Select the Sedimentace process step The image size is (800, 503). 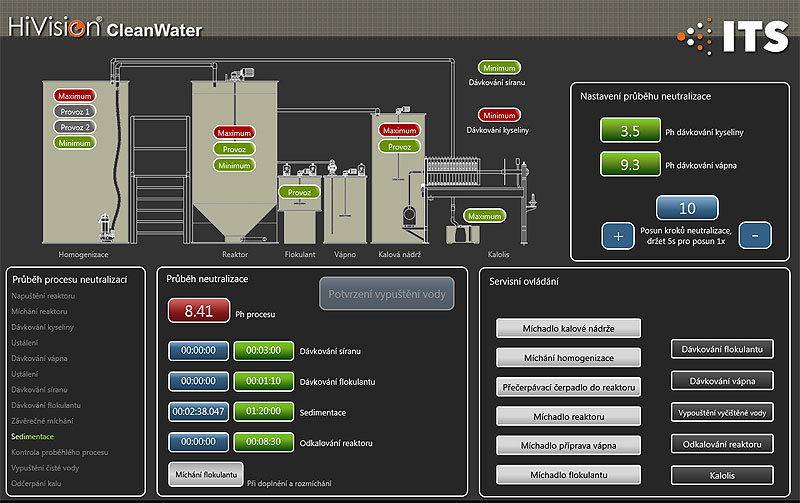click(35, 436)
